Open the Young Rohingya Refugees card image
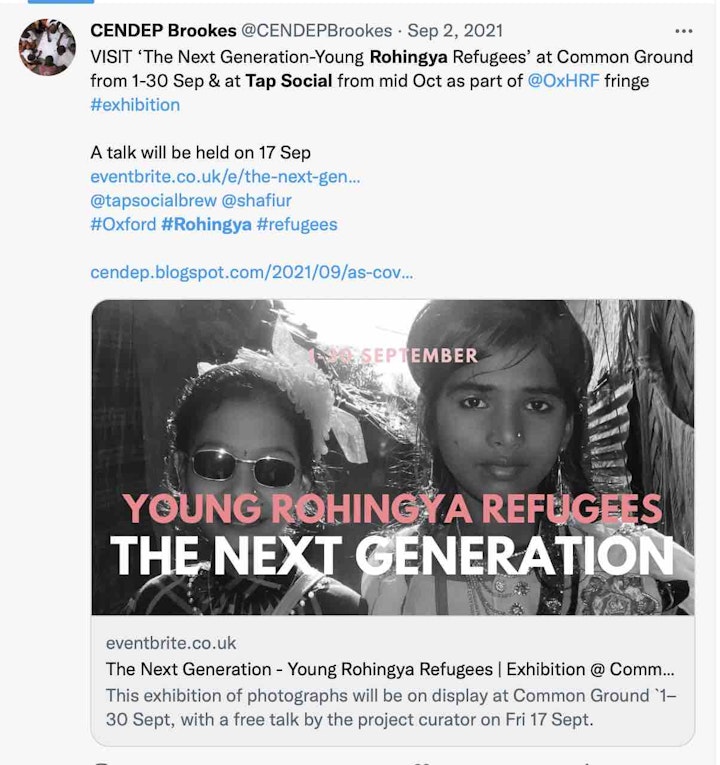This screenshot has height=765, width=720. pos(392,457)
